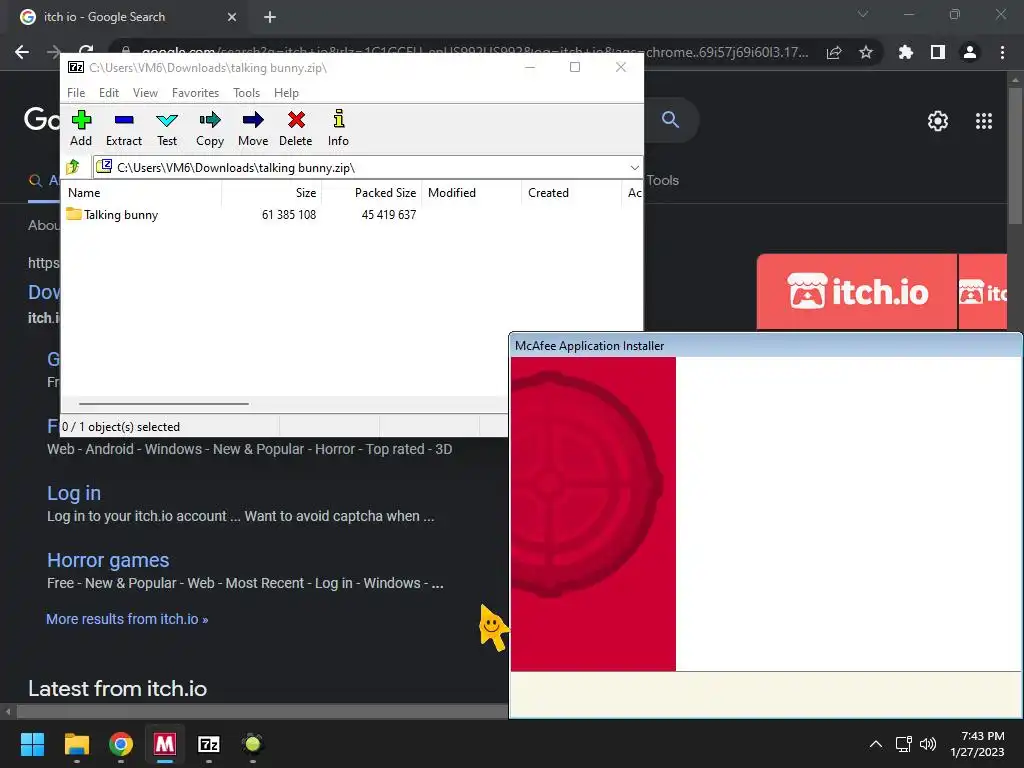Open the View menu in 7-Zip

145,93
